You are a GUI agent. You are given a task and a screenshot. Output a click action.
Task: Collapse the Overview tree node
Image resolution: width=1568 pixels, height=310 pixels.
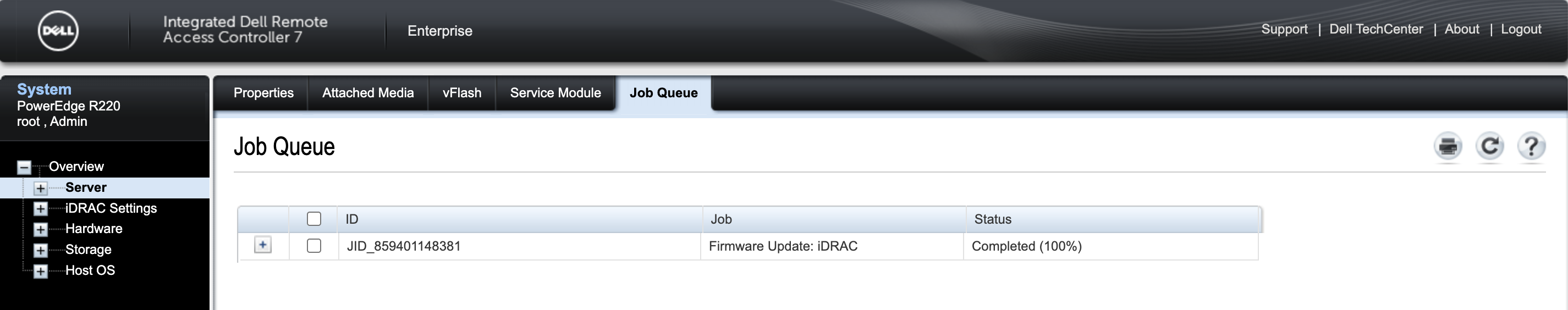(24, 167)
